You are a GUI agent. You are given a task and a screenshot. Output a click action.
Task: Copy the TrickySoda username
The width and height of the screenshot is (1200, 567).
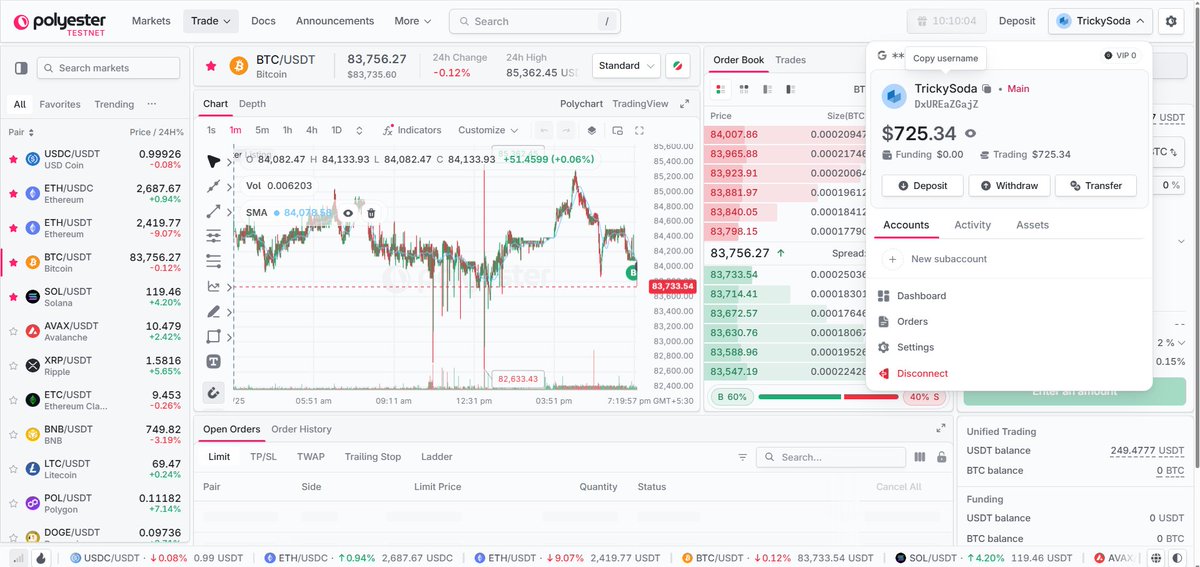987,89
